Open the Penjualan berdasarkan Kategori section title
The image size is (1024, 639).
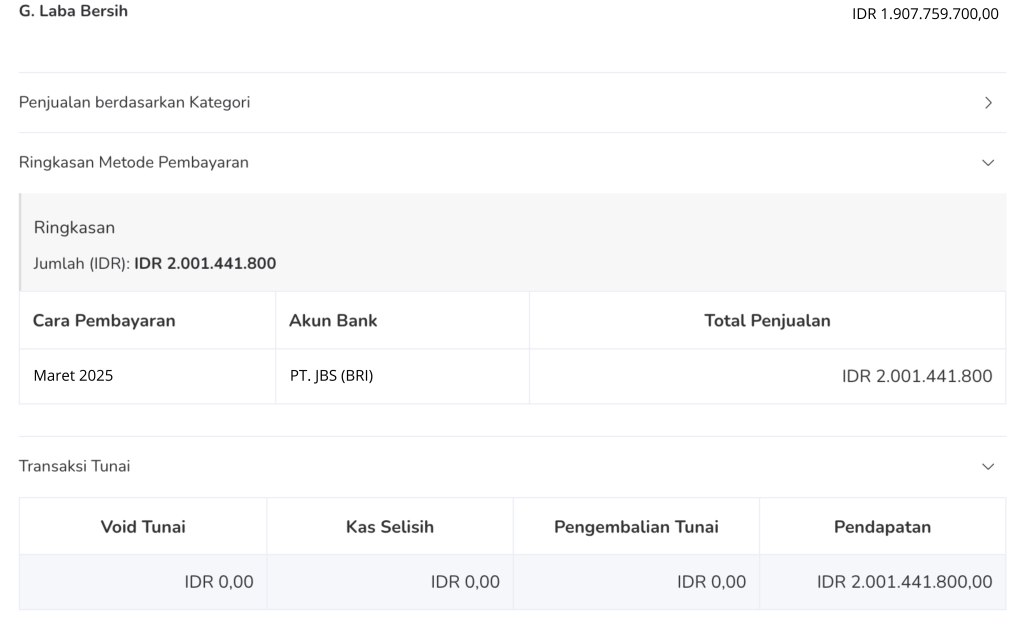click(134, 102)
